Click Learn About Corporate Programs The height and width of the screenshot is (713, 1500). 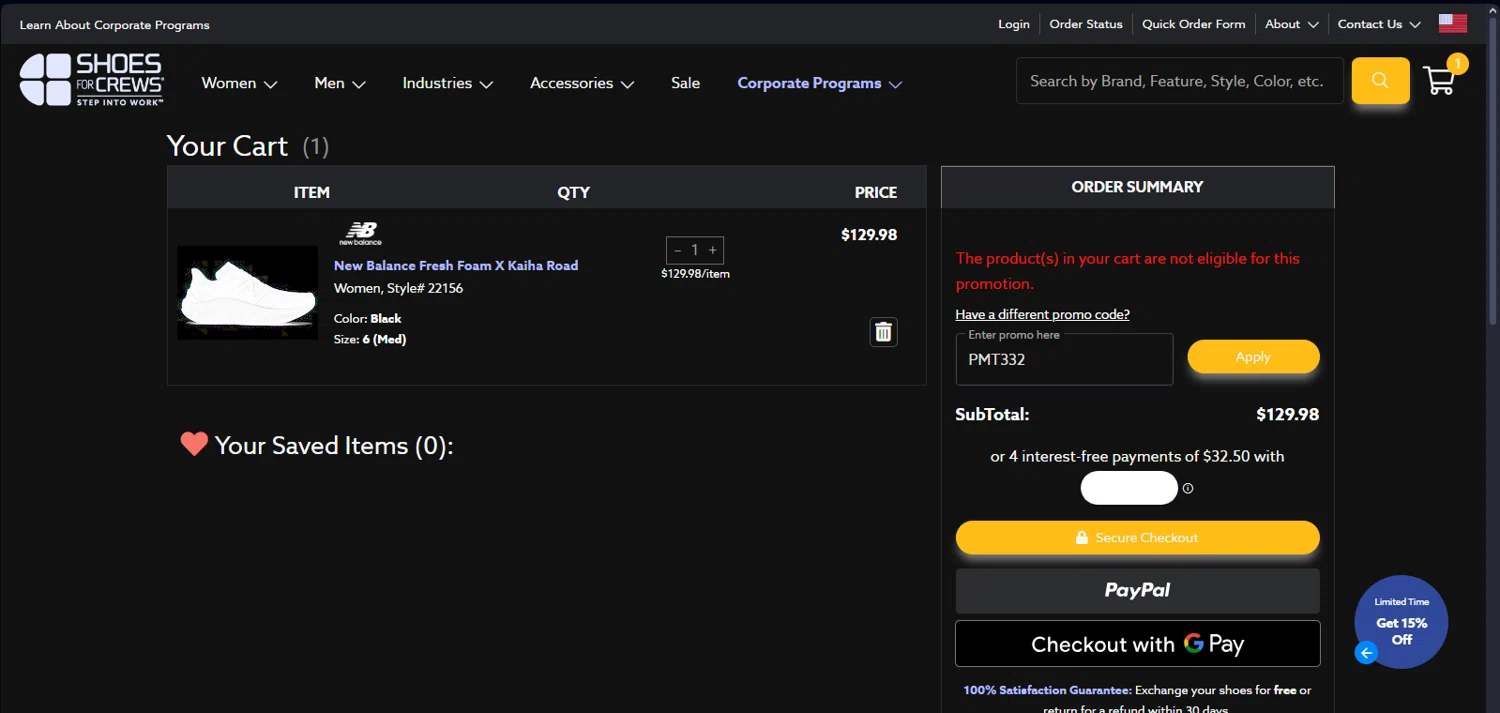tap(115, 25)
